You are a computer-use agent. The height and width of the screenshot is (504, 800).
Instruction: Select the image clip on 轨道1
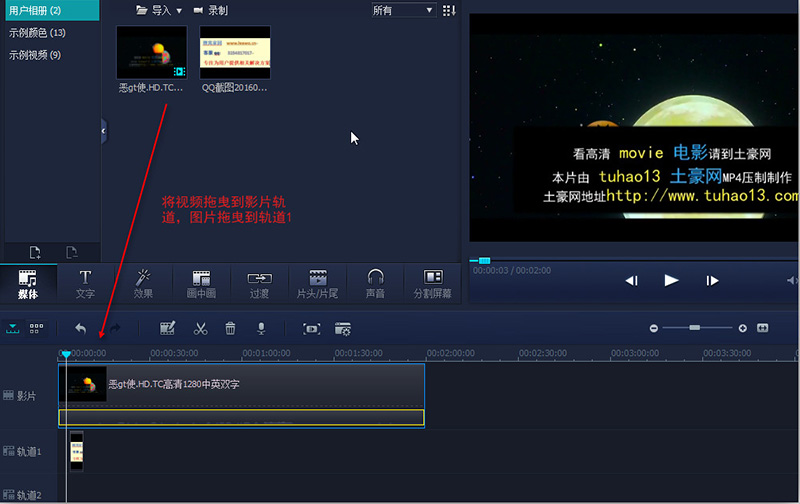click(77, 451)
